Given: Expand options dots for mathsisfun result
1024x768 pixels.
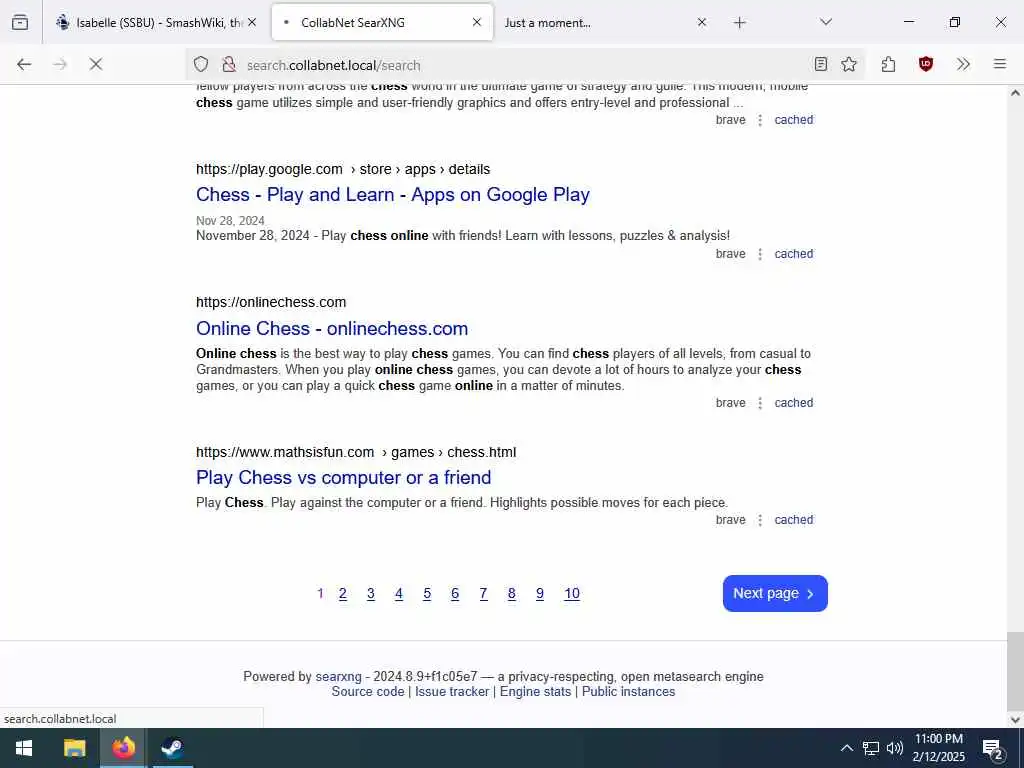Looking at the screenshot, I should [x=760, y=520].
